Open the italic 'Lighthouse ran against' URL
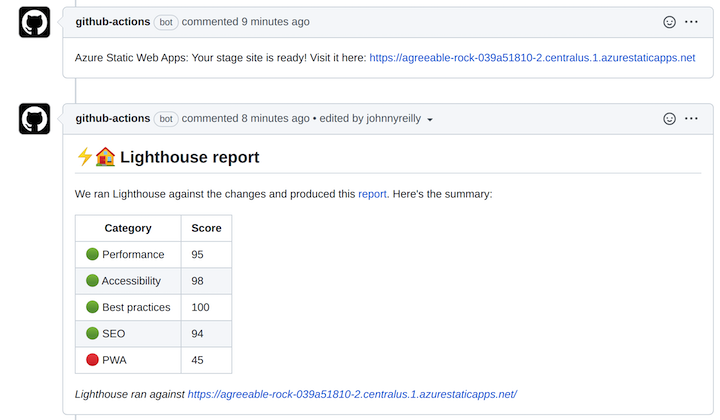This screenshot has height=420, width=720. point(352,395)
